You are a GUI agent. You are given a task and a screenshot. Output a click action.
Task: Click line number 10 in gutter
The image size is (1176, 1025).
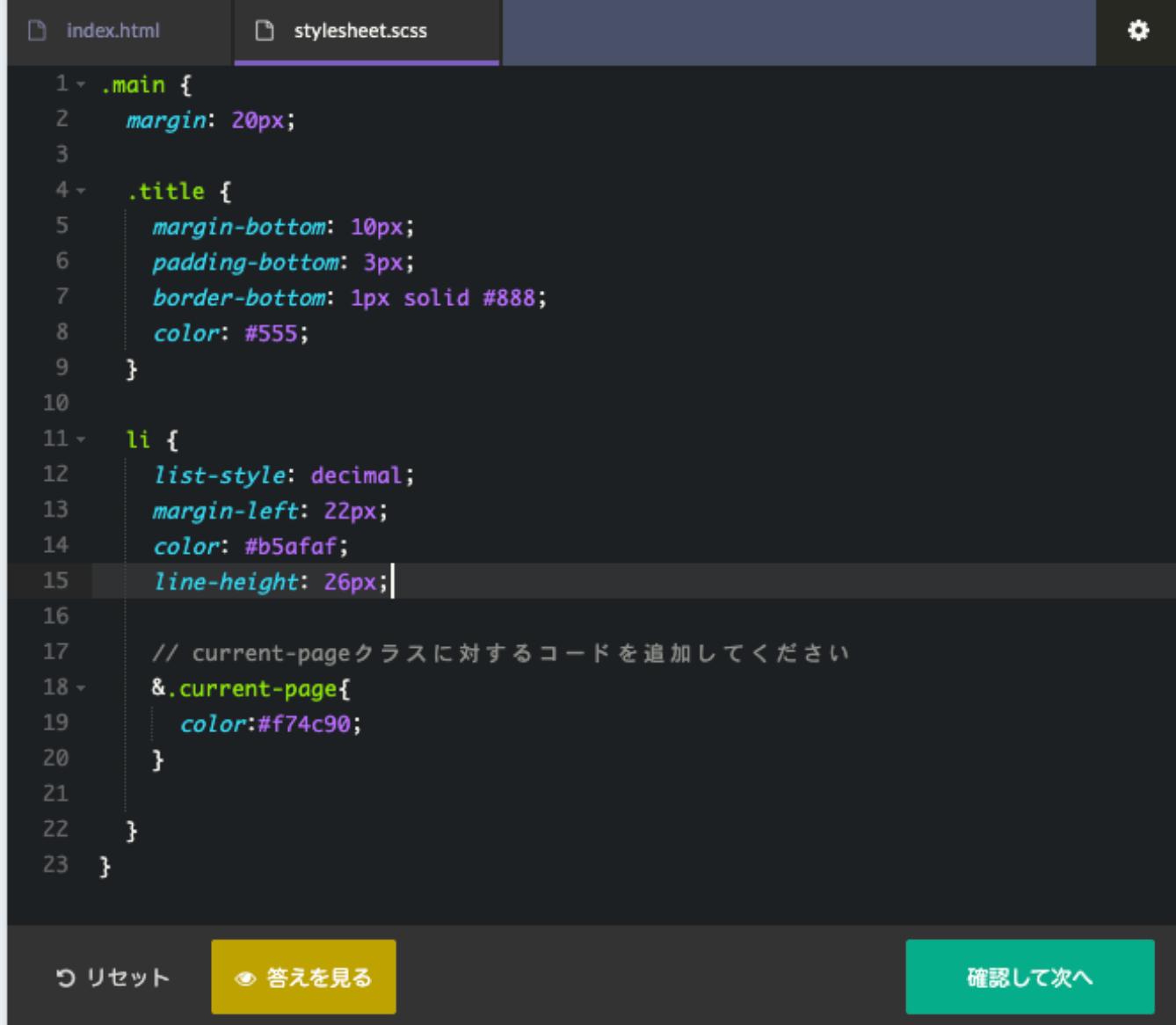click(55, 403)
